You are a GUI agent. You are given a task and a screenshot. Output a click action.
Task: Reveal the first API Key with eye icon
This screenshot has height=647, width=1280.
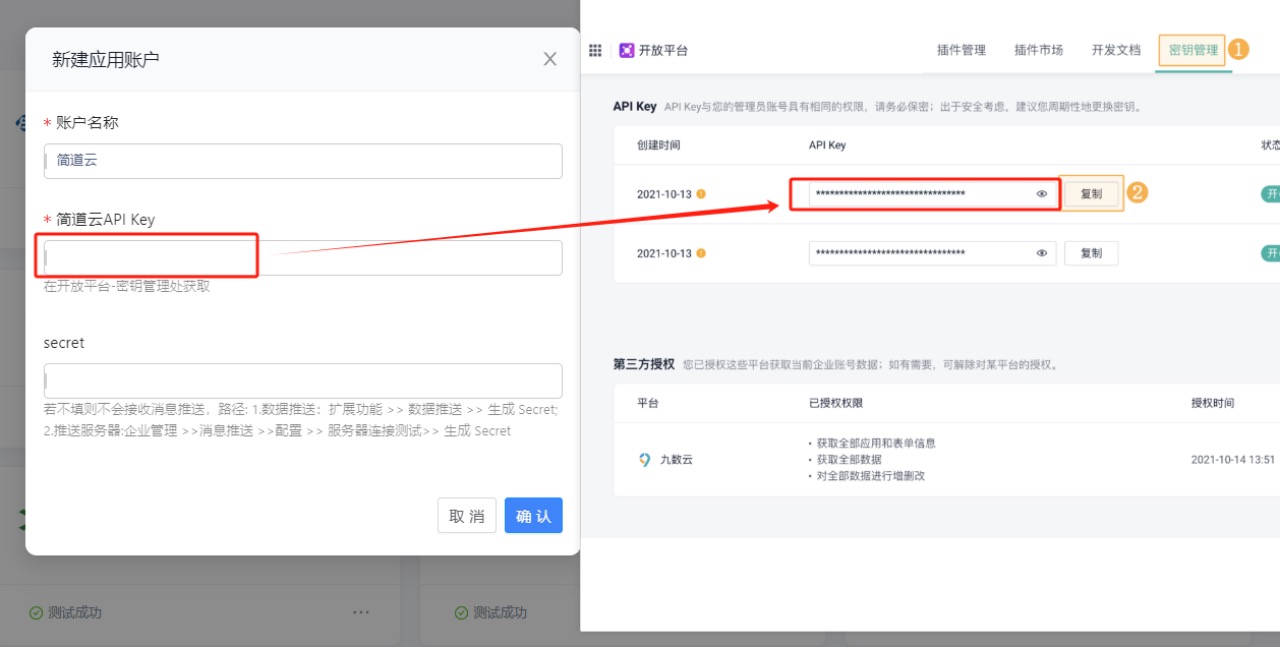(1042, 194)
